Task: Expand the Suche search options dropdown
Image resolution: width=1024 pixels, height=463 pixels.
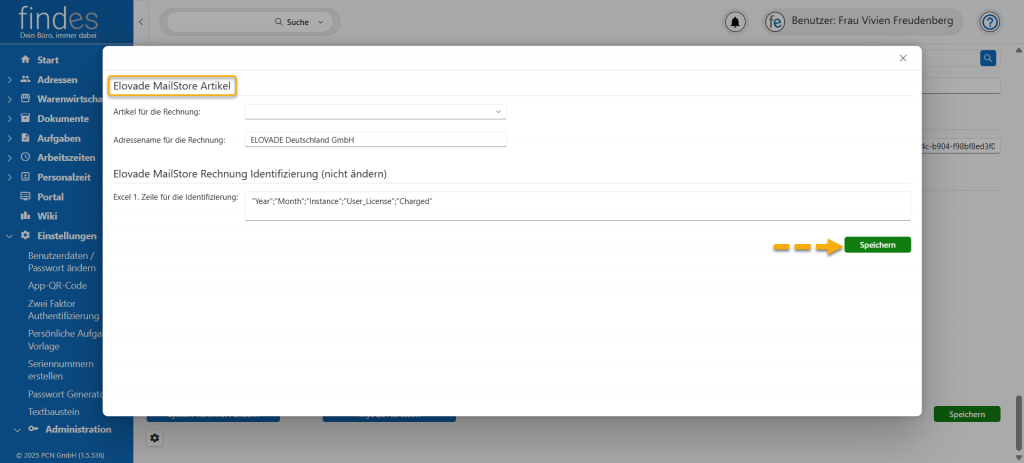Action: click(x=320, y=21)
